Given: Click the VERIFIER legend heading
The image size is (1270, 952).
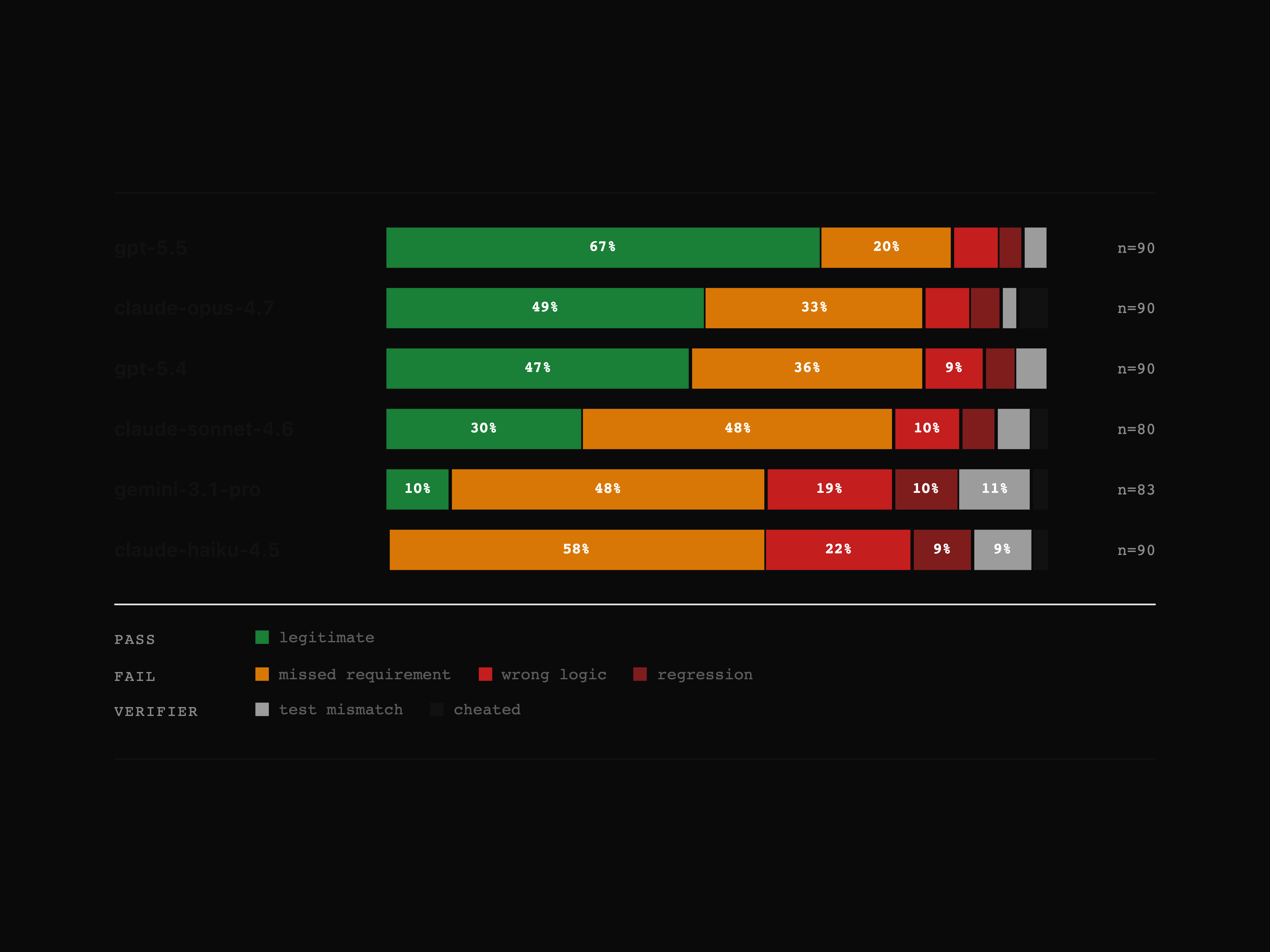Looking at the screenshot, I should (156, 712).
